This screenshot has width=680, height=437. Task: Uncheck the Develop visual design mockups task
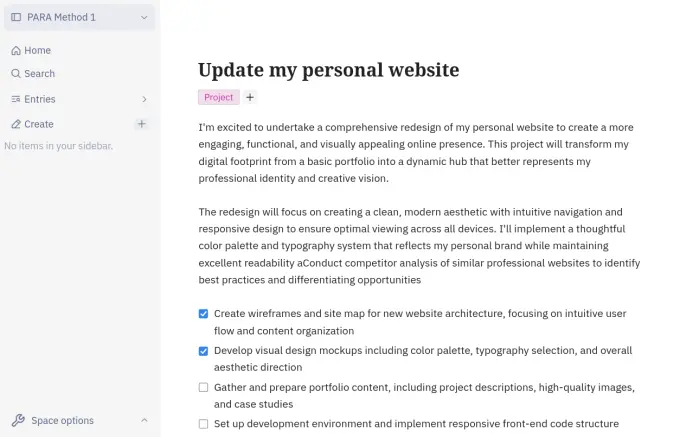pyautogui.click(x=203, y=351)
